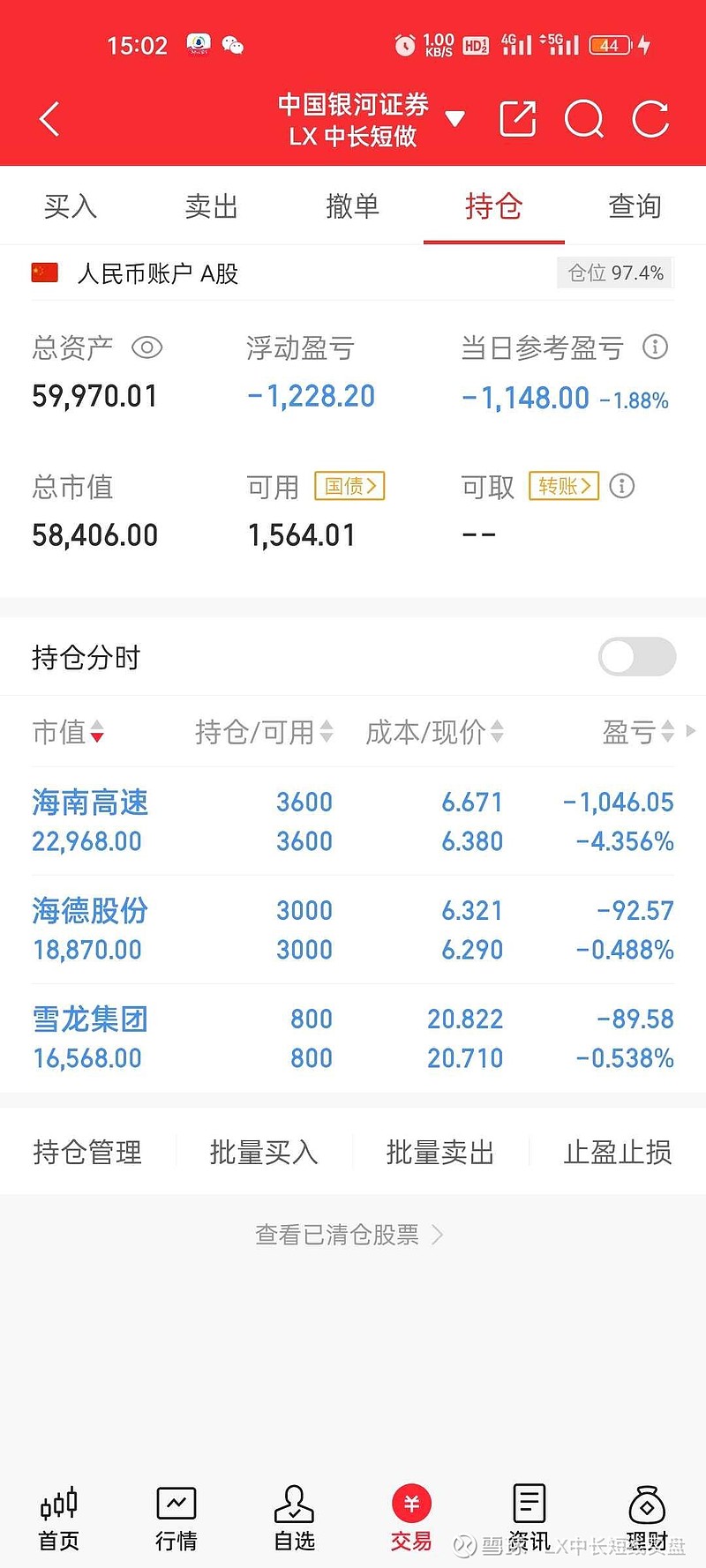Image resolution: width=706 pixels, height=1568 pixels.
Task: Open 行情 market icon in bottom bar
Action: [176, 1519]
